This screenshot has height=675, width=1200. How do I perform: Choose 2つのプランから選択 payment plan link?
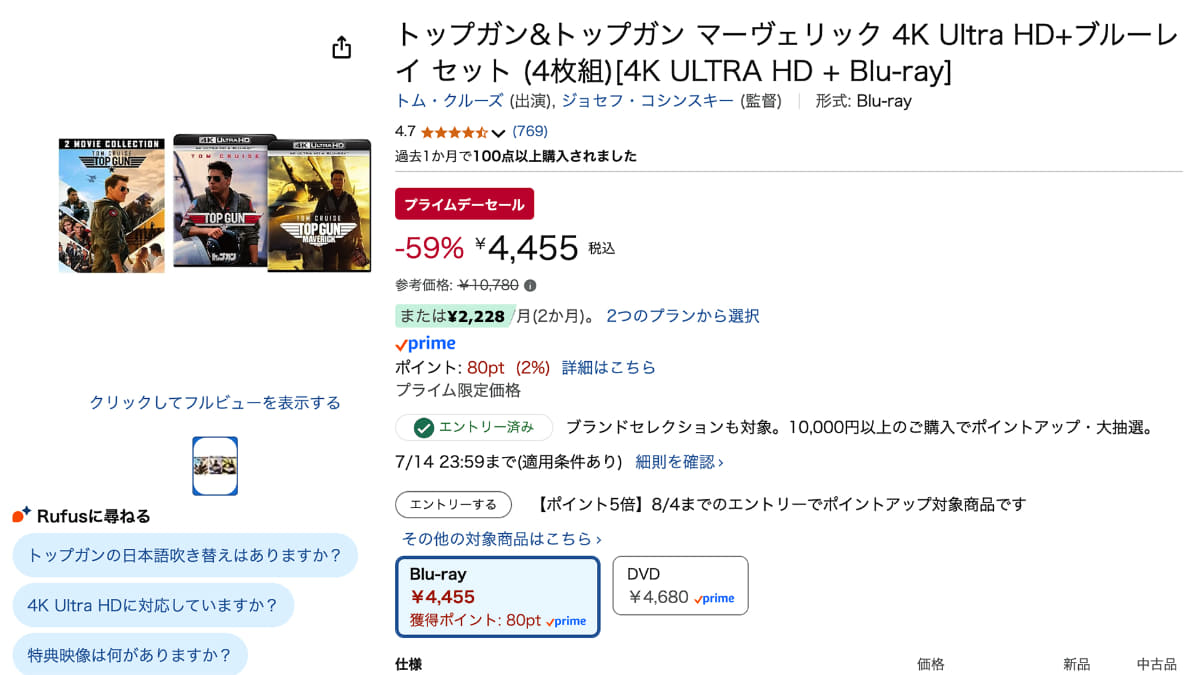click(x=682, y=316)
